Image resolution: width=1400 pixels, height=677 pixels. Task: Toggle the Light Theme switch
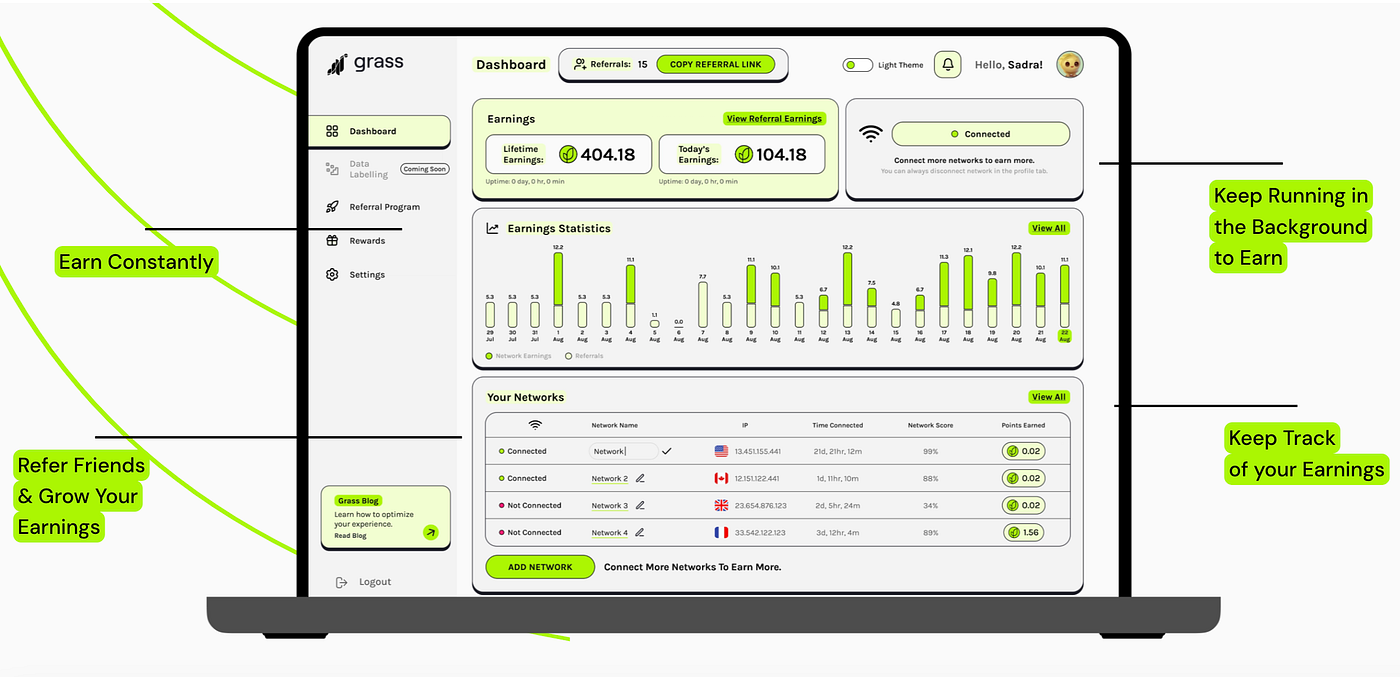point(857,65)
